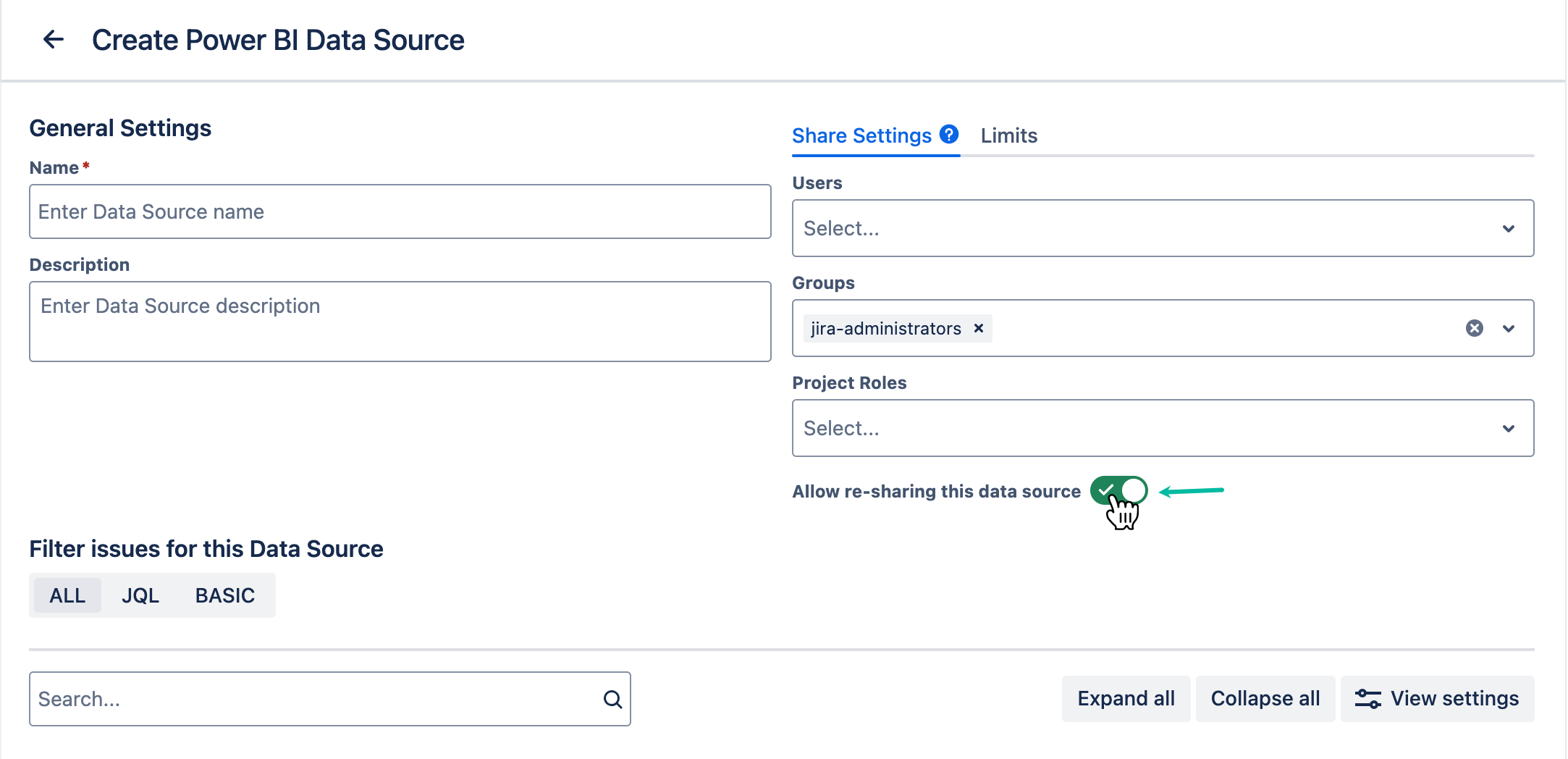The image size is (1568, 759).
Task: Click the Expand all button
Action: [1125, 698]
